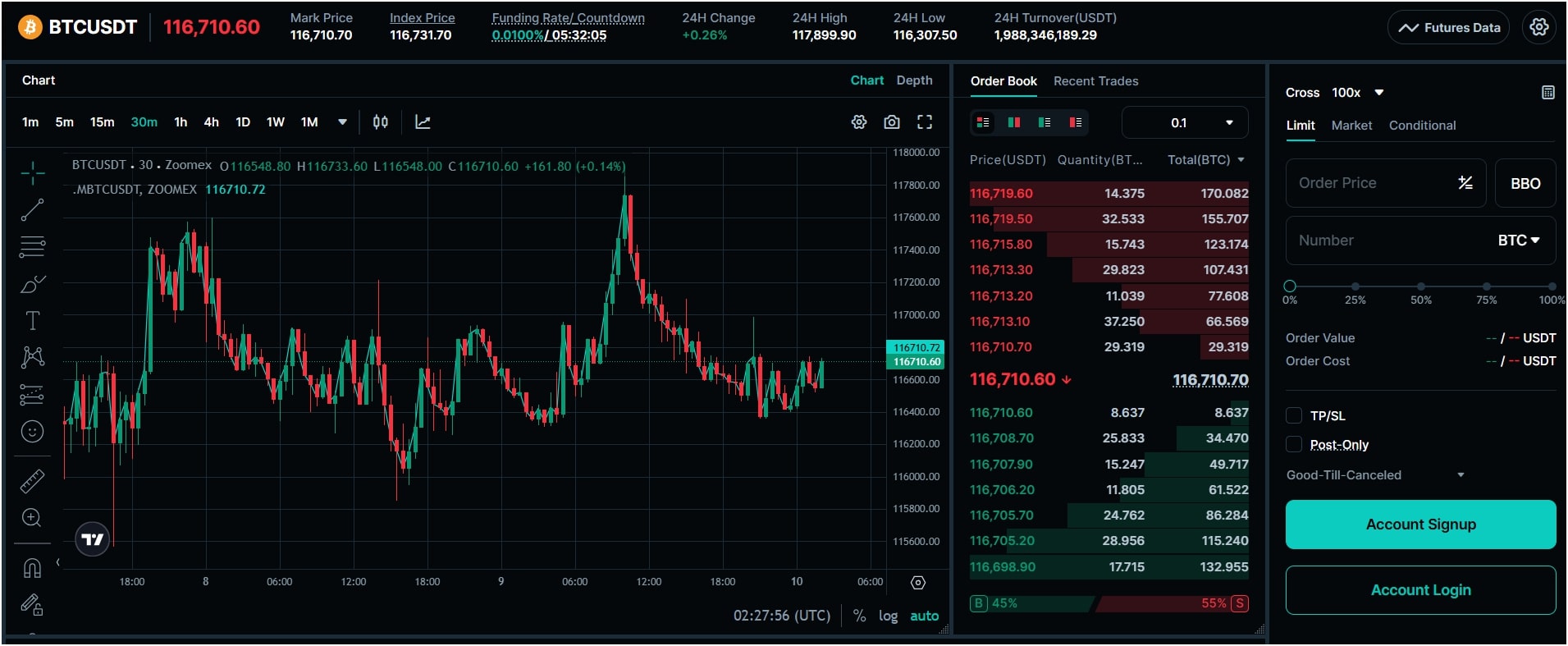Open timezone 02:27:56 (UTC) selector
The image size is (1568, 646).
(782, 616)
